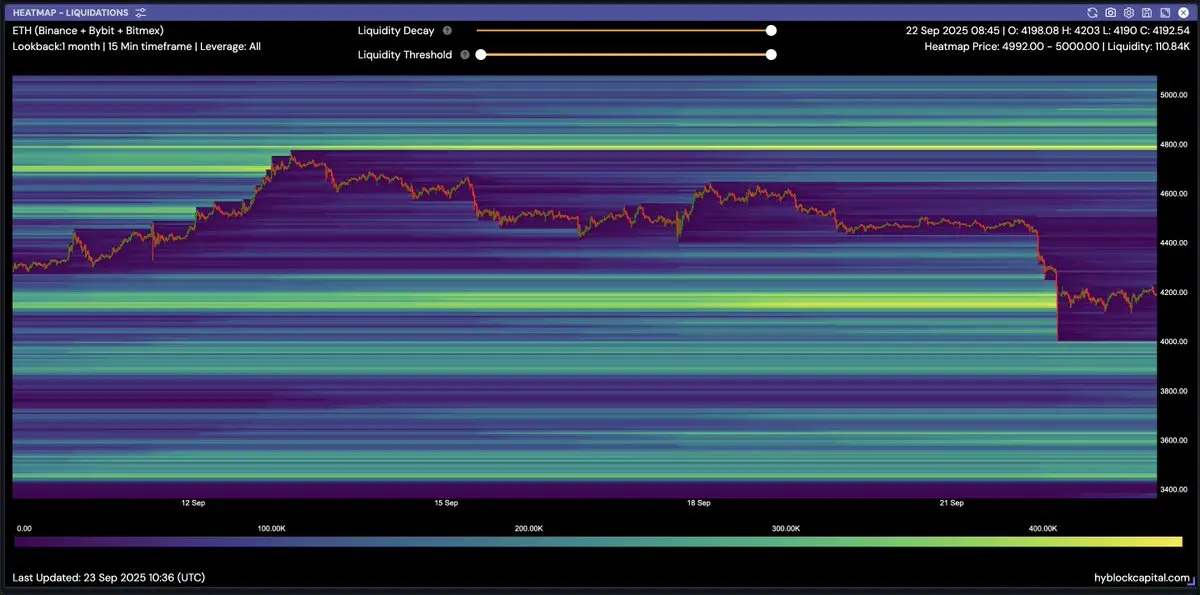Click the 0.00 legend value
The width and height of the screenshot is (1200, 595).
pyautogui.click(x=24, y=527)
